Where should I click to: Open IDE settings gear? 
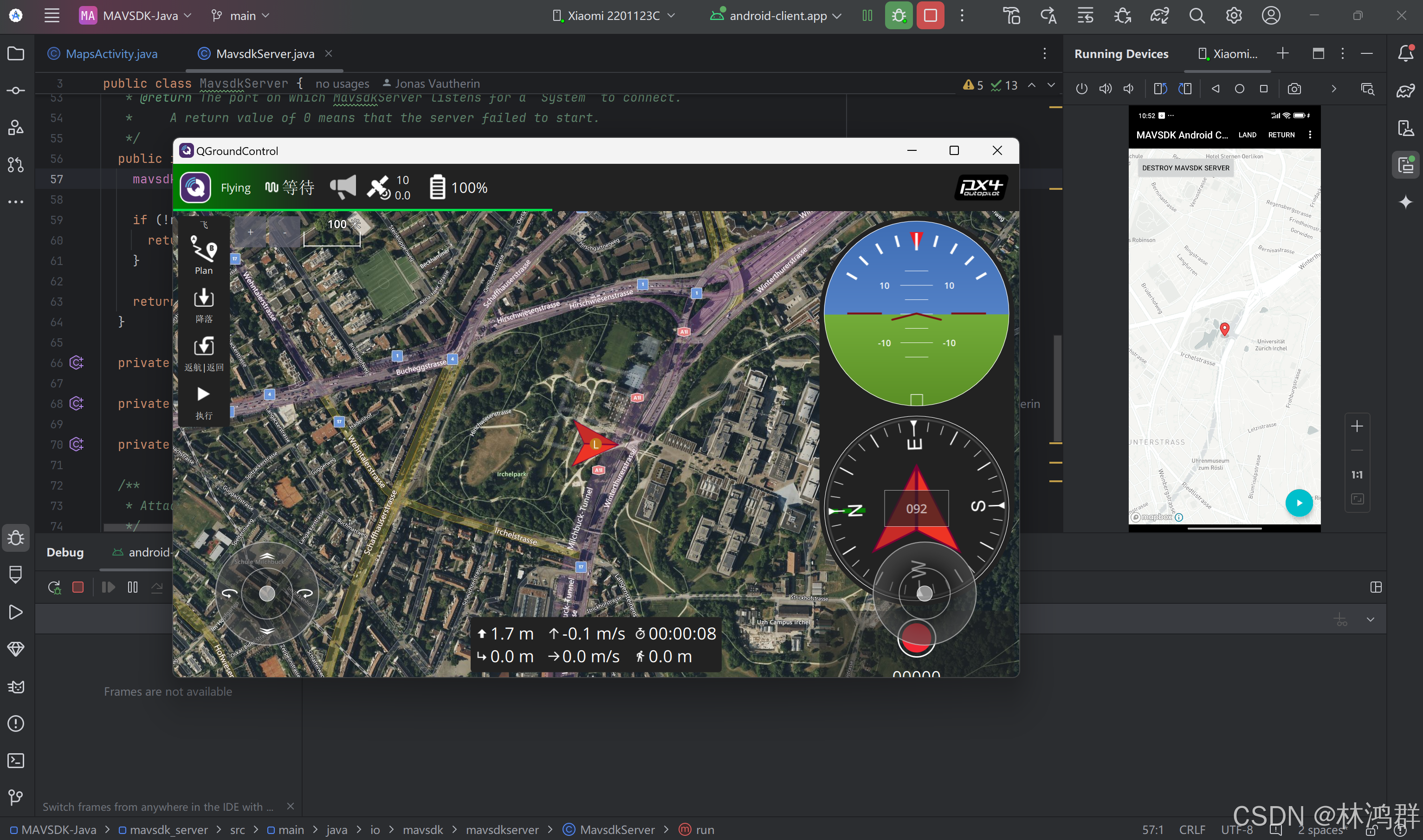point(1233,15)
